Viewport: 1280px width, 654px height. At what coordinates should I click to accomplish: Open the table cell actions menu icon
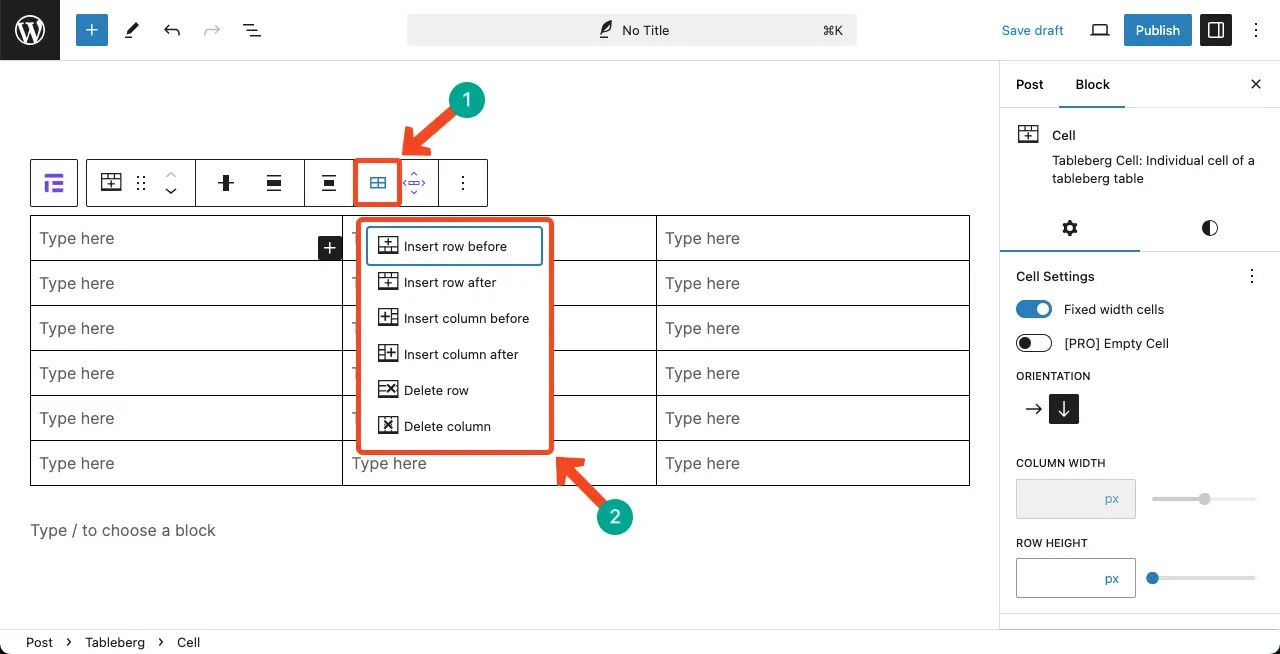pyautogui.click(x=378, y=183)
